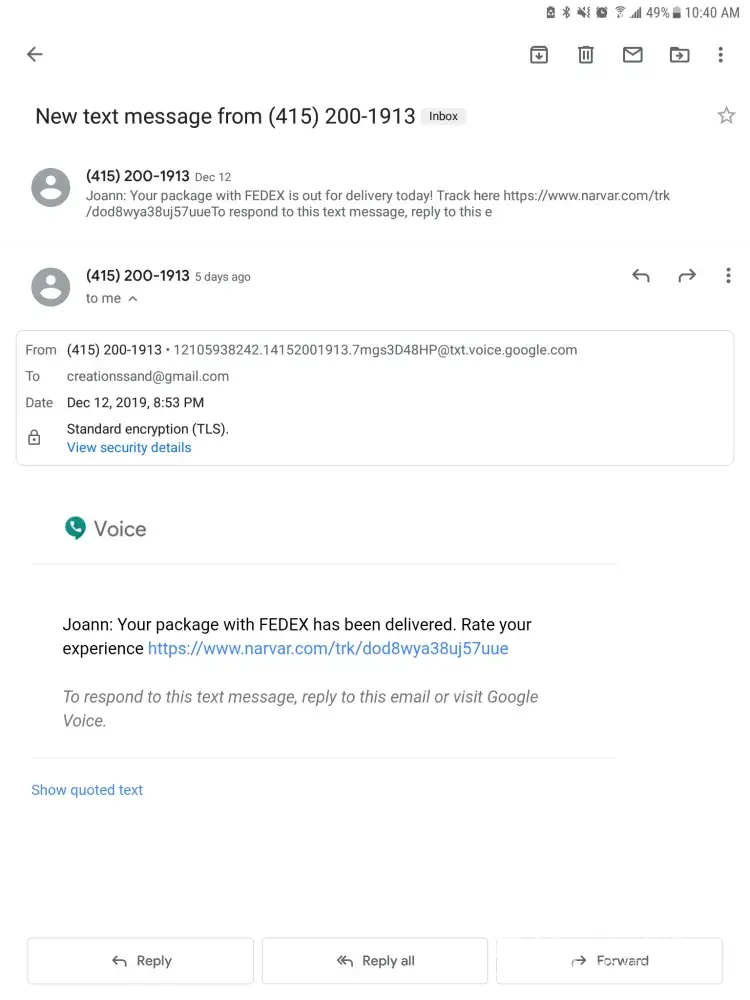
Task: Tap the sender avatar of expanded message
Action: [51, 287]
